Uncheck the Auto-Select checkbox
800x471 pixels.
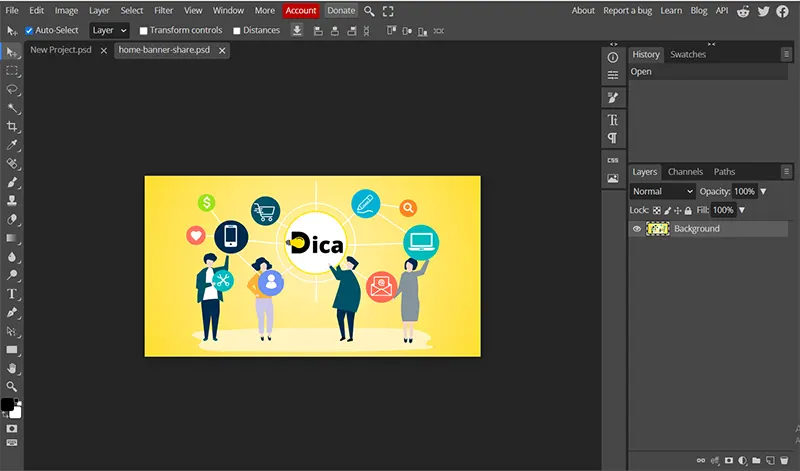[29, 31]
